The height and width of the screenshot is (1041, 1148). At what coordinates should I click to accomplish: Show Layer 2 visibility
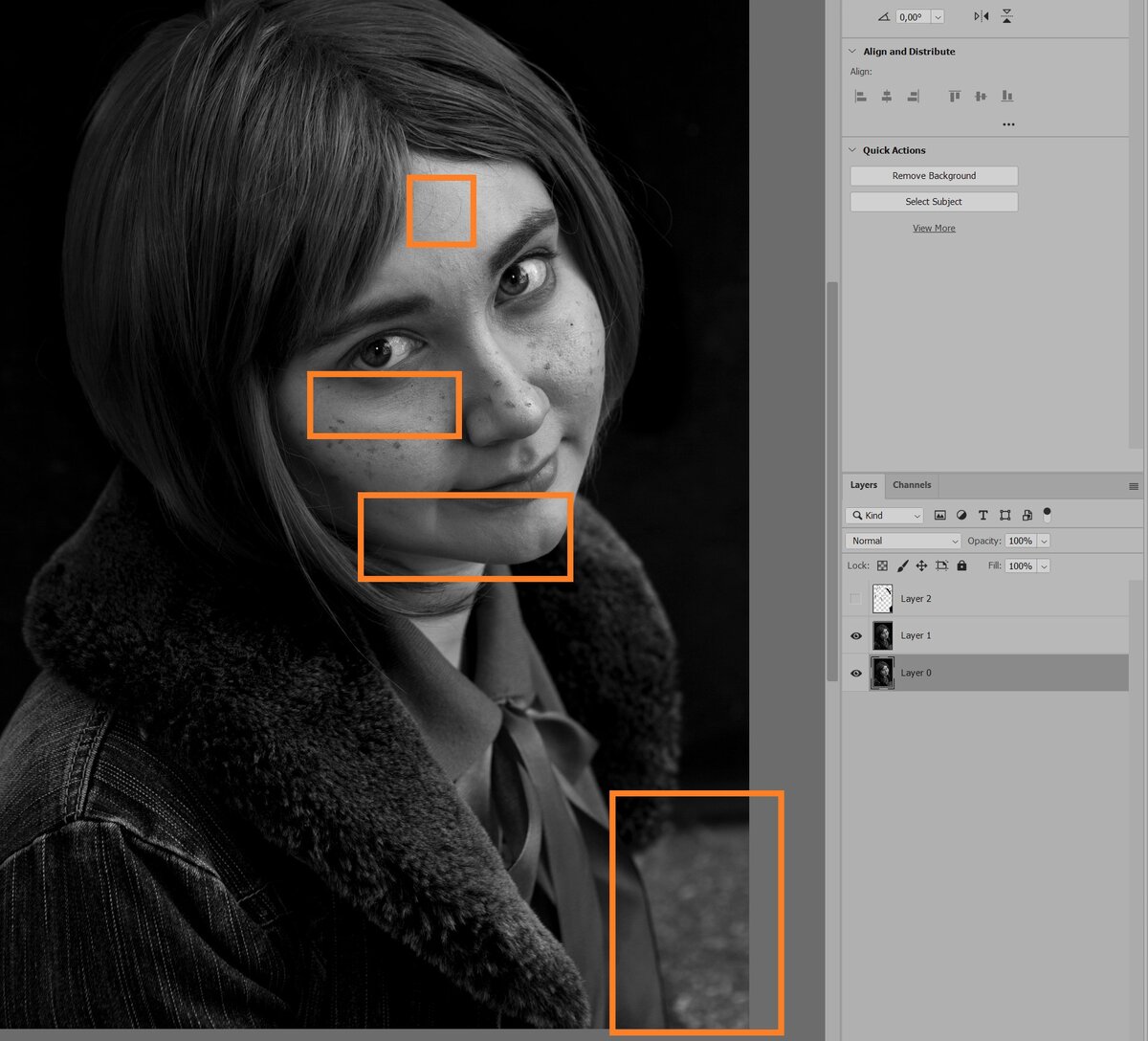[855, 599]
